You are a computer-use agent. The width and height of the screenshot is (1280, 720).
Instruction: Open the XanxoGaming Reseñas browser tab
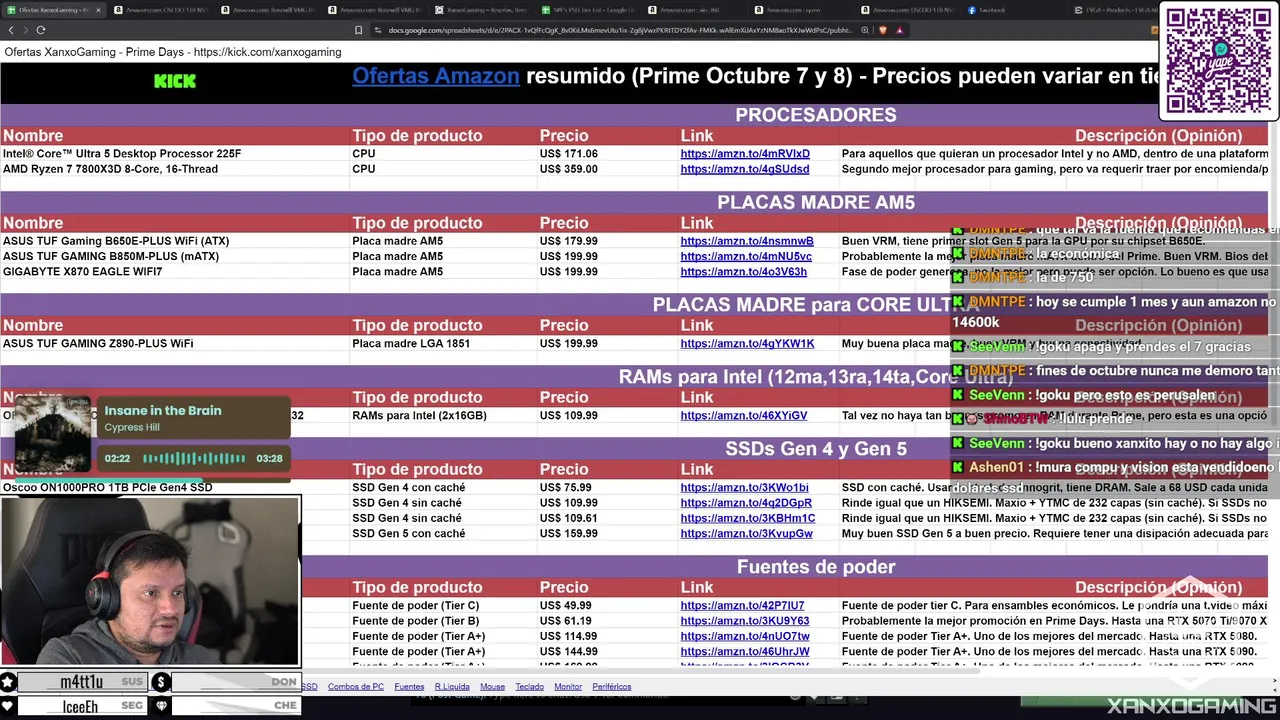point(481,10)
